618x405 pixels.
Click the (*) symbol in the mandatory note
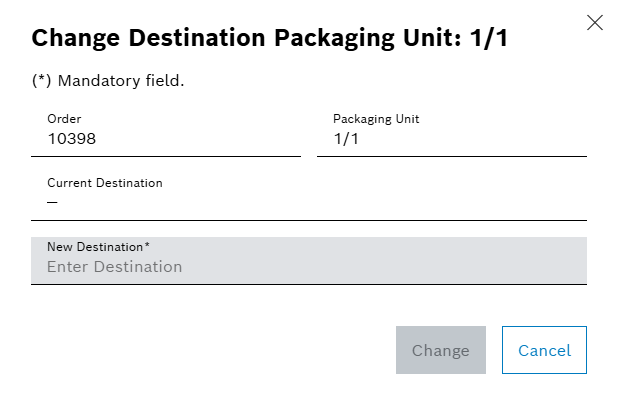41,81
